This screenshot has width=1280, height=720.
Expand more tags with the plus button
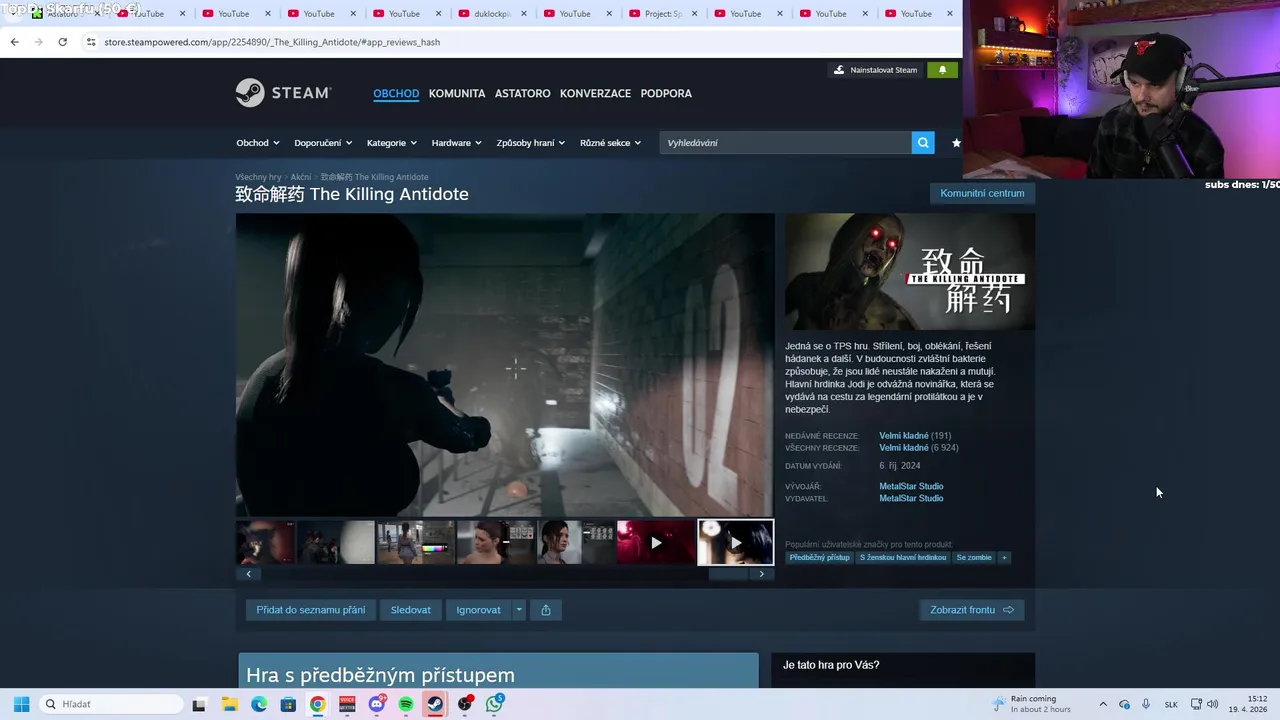[1004, 557]
